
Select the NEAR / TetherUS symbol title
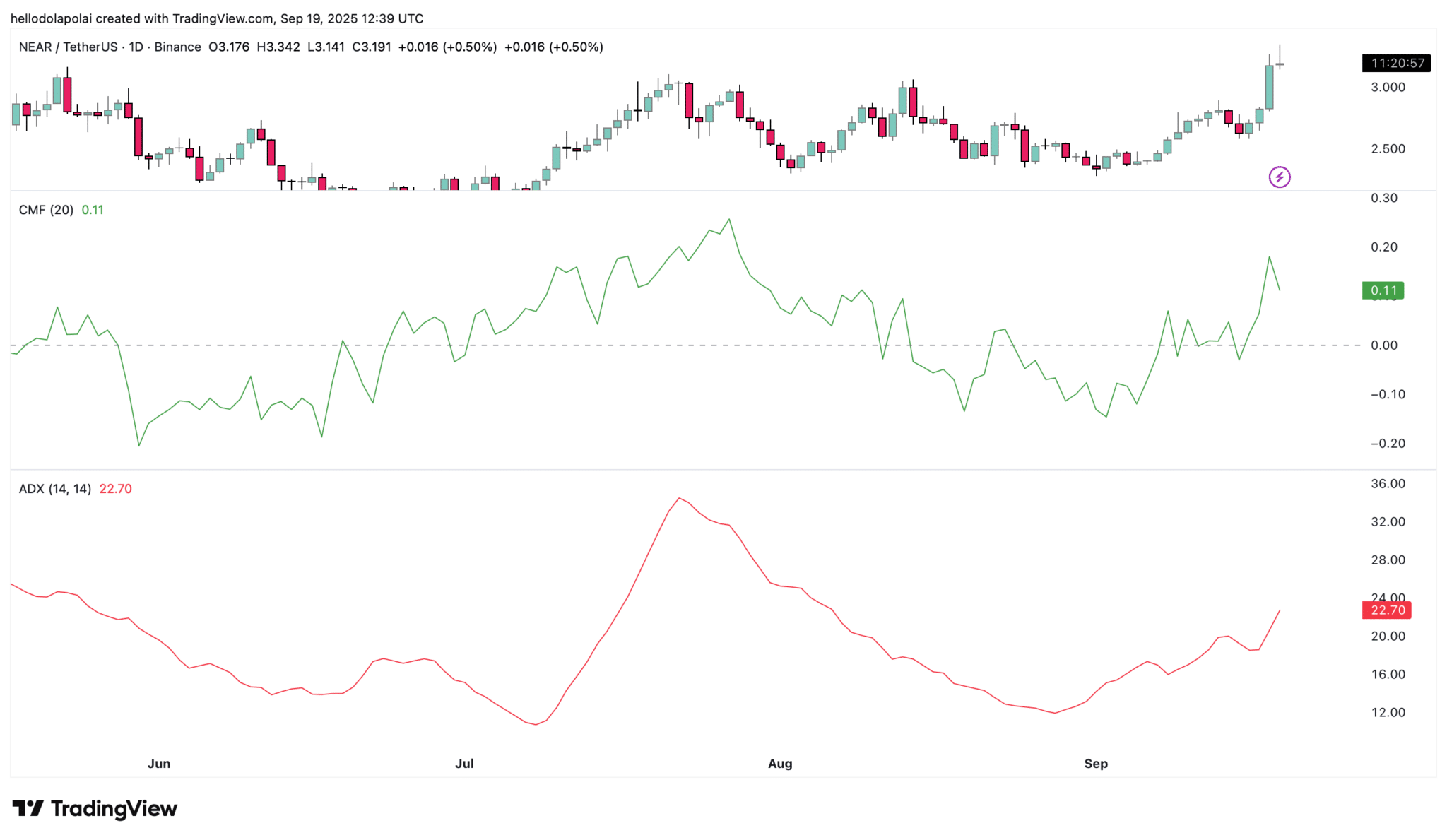click(68, 47)
